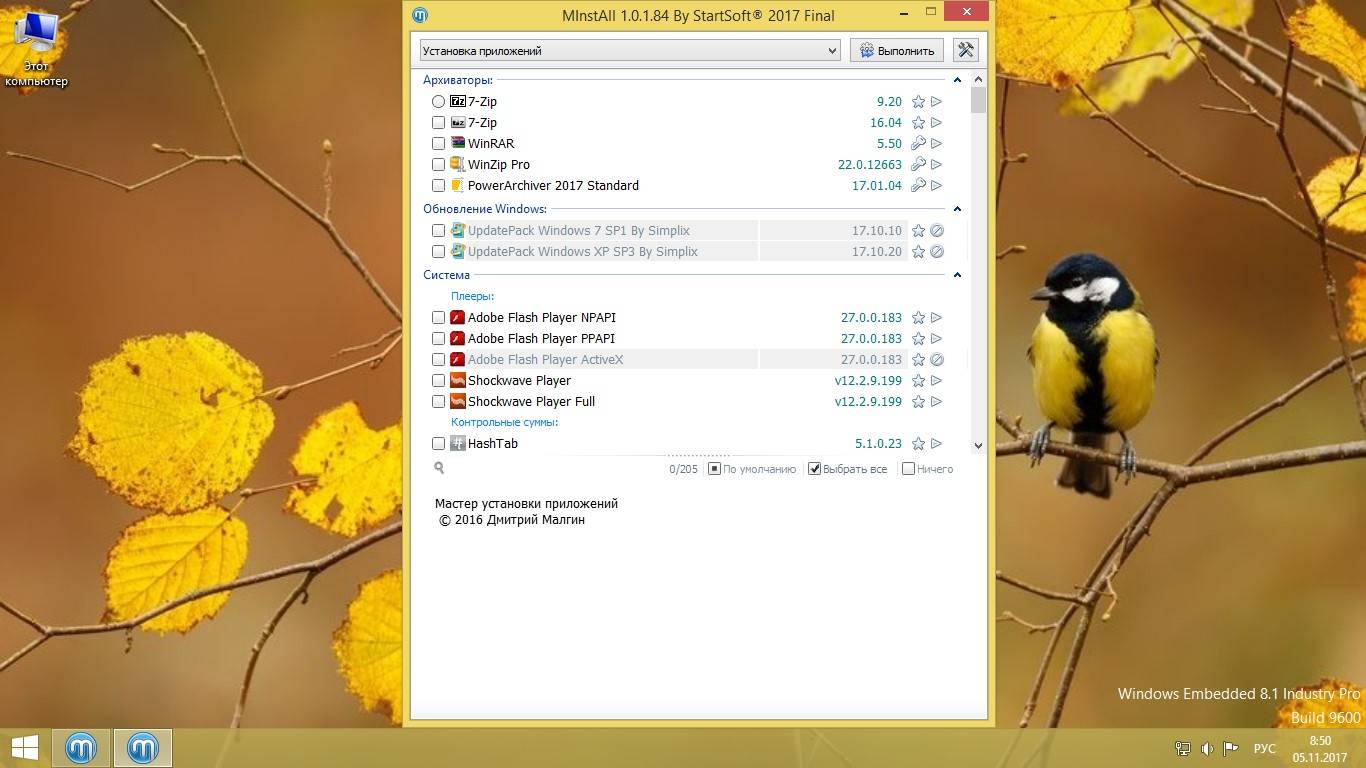Open the Windows Start button
Viewport: 1366px width, 768px height.
coord(24,748)
